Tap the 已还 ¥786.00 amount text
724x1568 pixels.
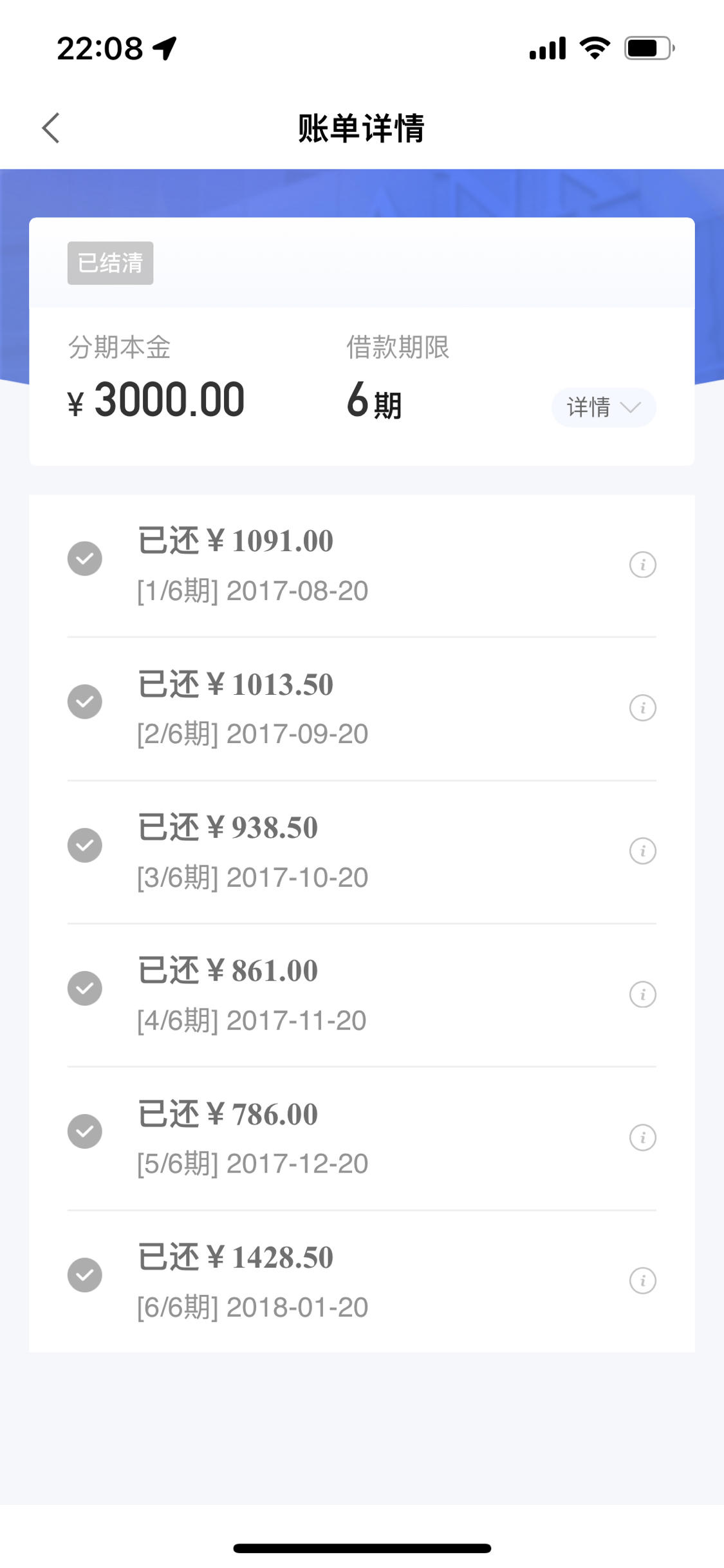tap(228, 1114)
